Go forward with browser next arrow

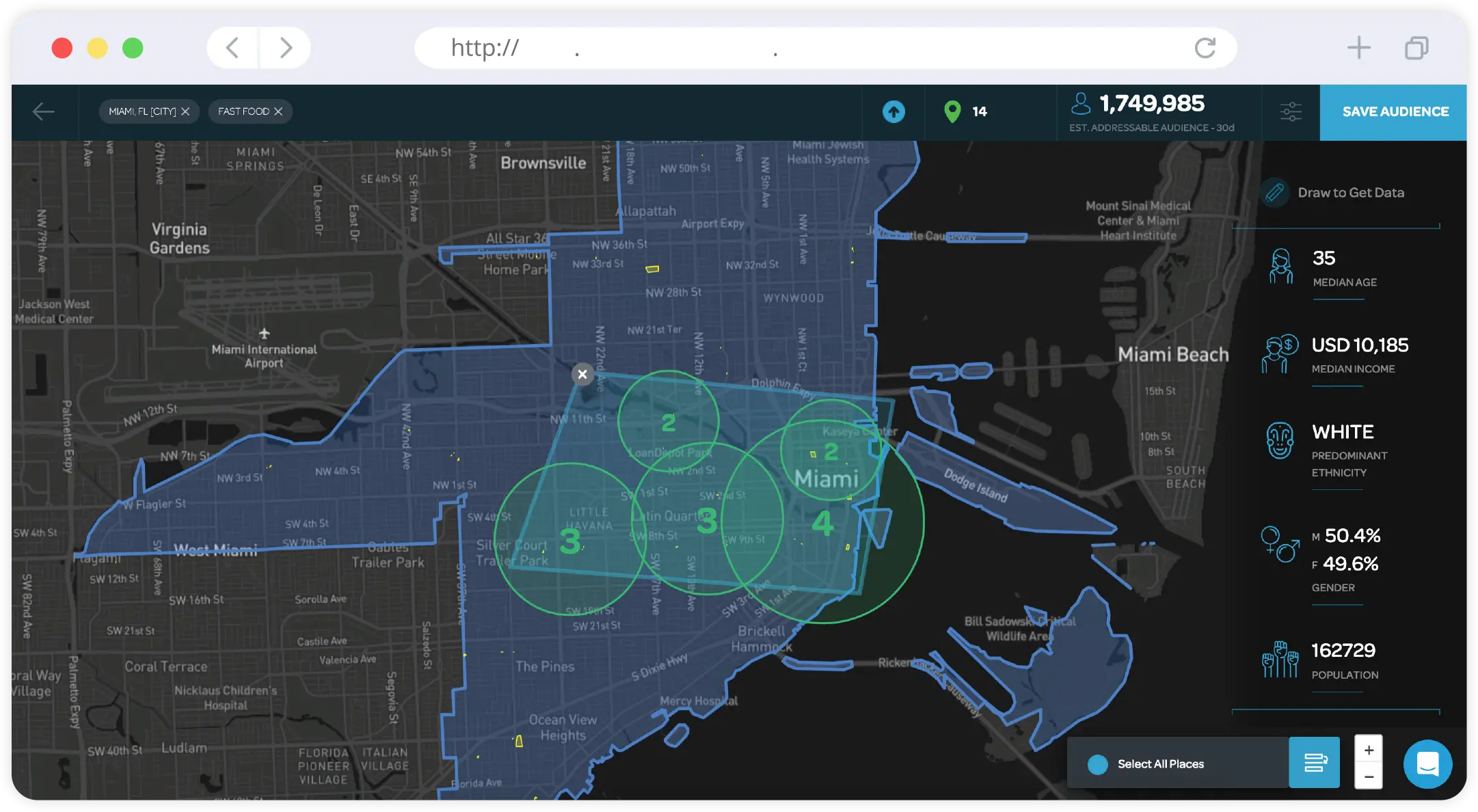pos(286,48)
